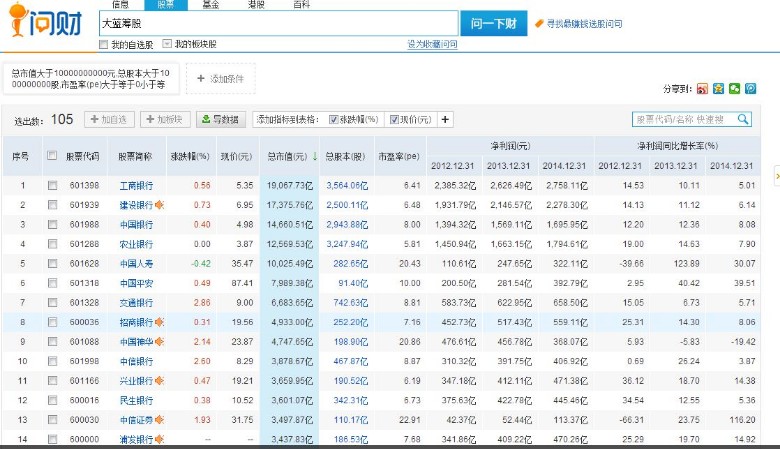
Task: Click 加板块 button
Action: pos(165,119)
